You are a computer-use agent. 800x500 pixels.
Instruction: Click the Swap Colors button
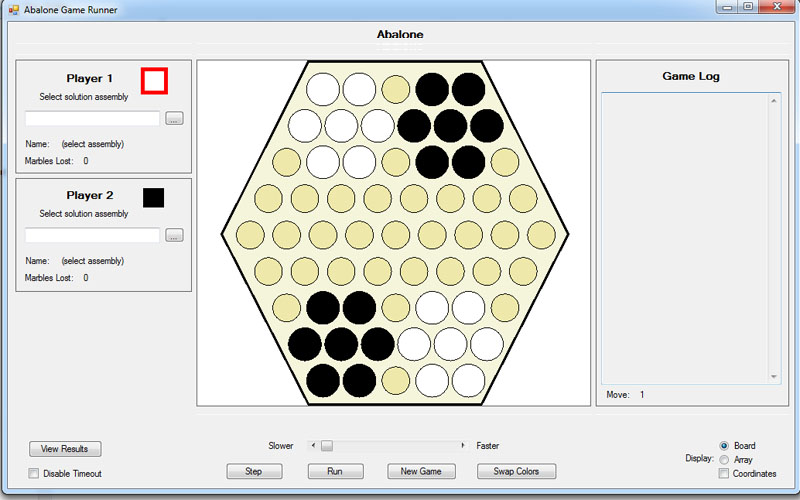[516, 471]
